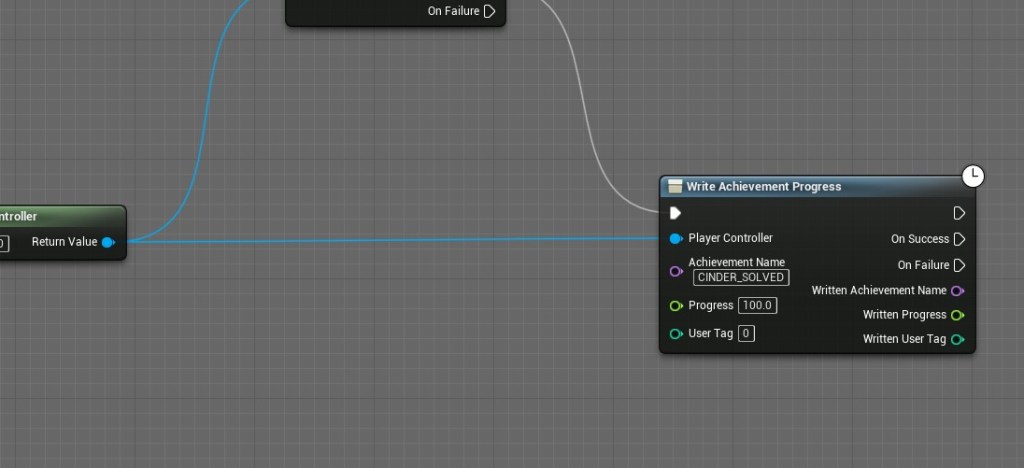The image size is (1024, 468).
Task: Edit the CINDER_SOLVED achievement name field
Action: click(x=741, y=277)
